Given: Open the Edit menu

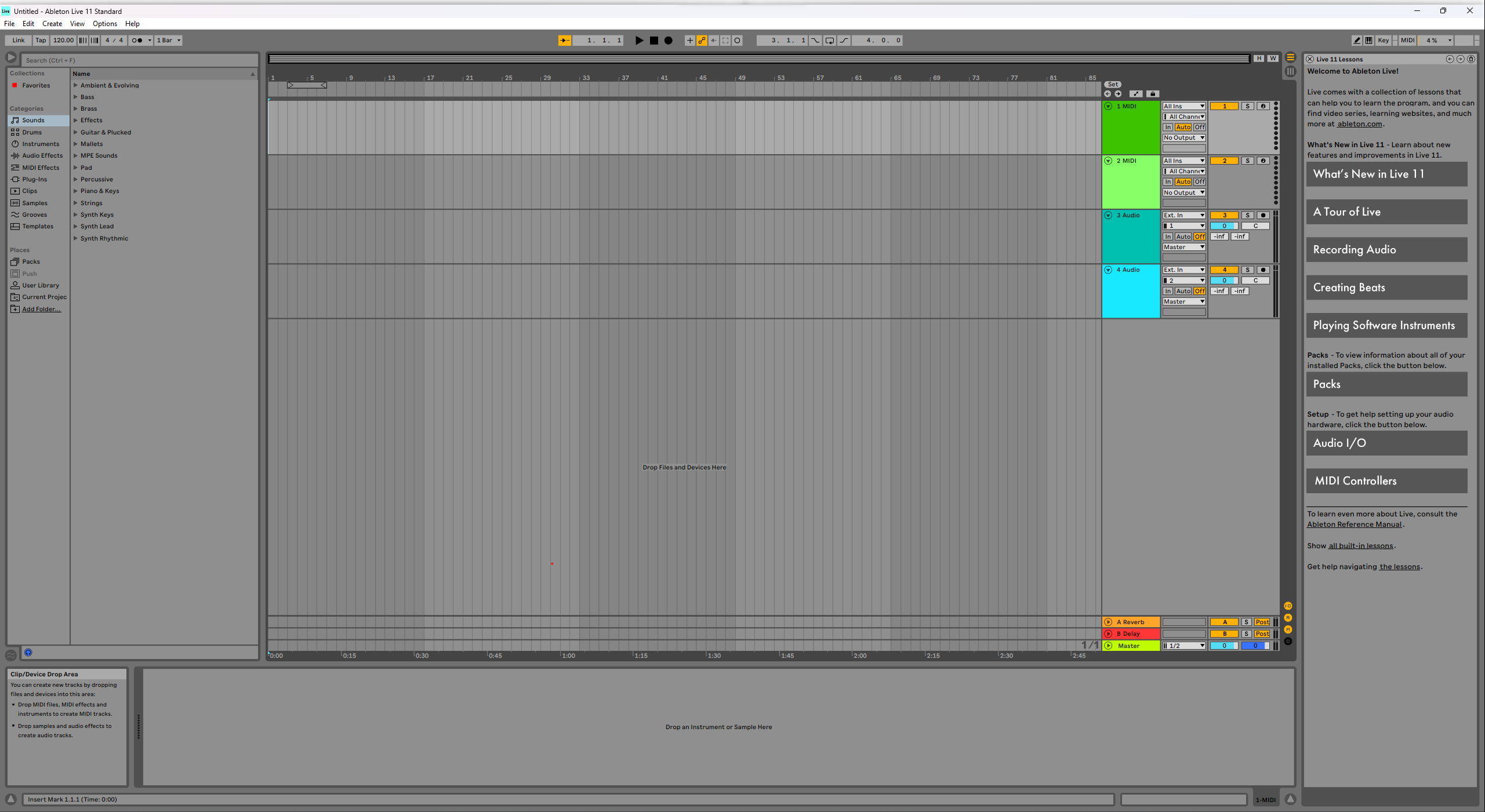Looking at the screenshot, I should (x=28, y=24).
